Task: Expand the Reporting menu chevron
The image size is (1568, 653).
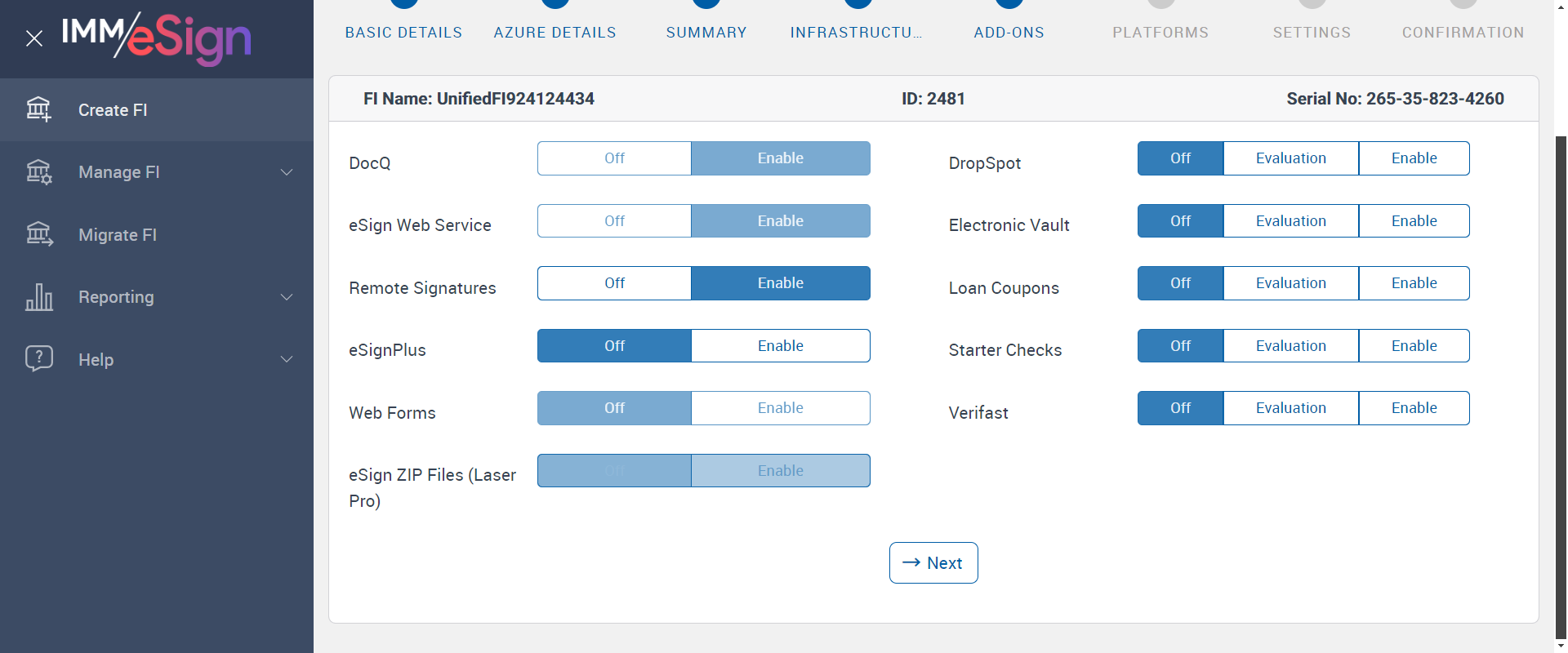Action: (287, 297)
